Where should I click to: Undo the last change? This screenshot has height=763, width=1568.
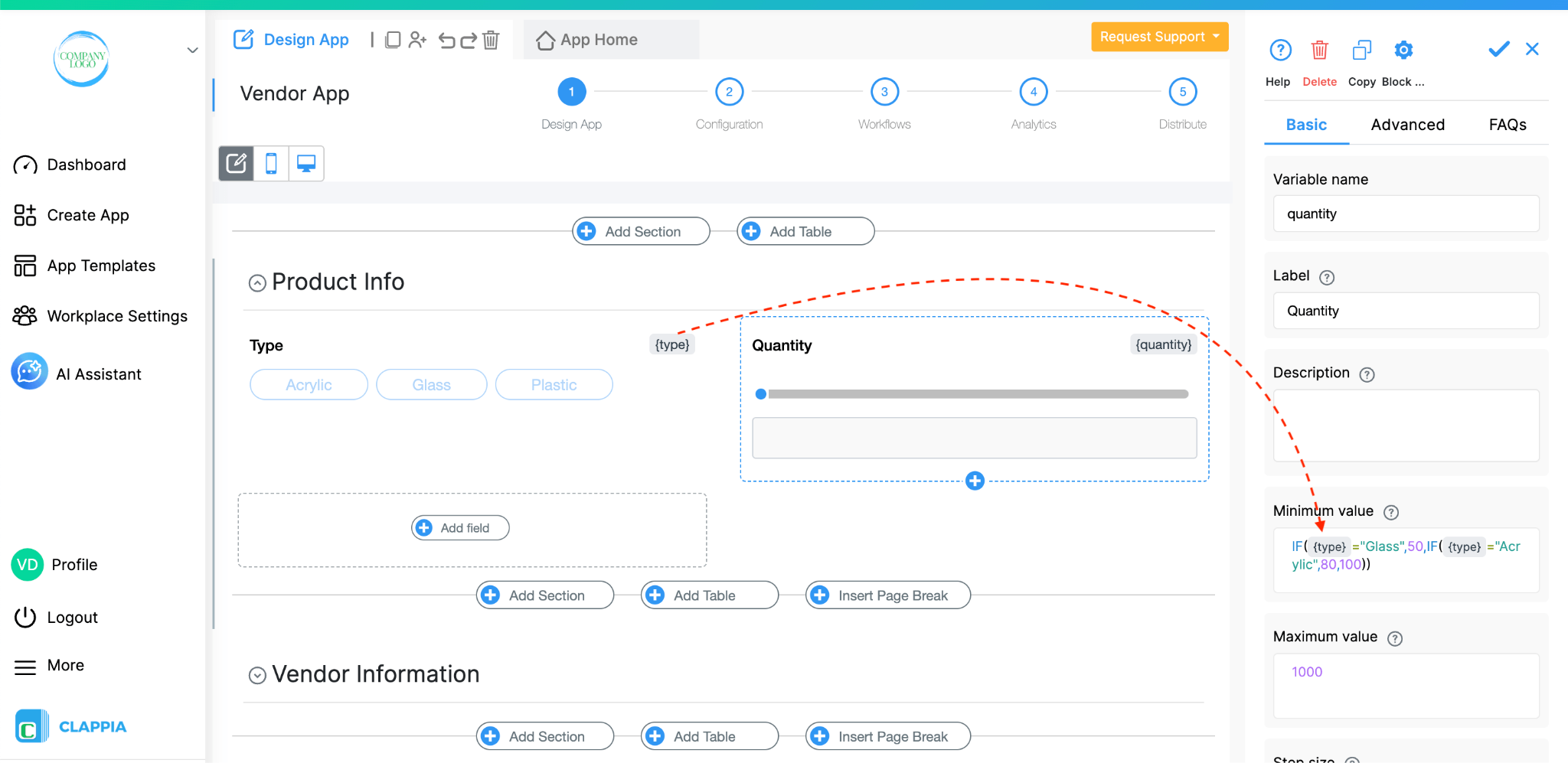447,40
